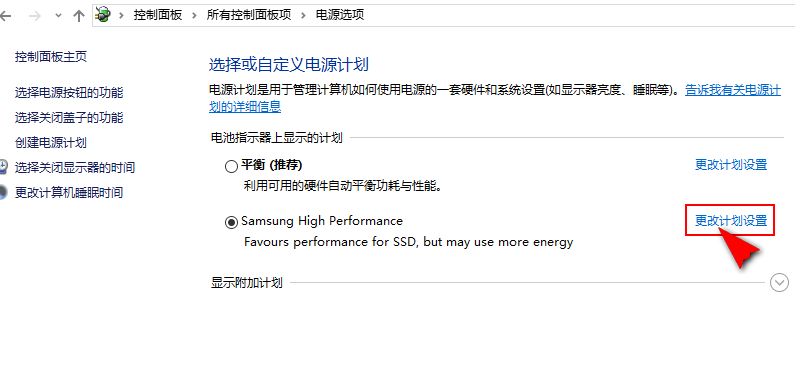The width and height of the screenshot is (795, 367).
Task: Go up one level with up arrow
Action: click(x=79, y=16)
